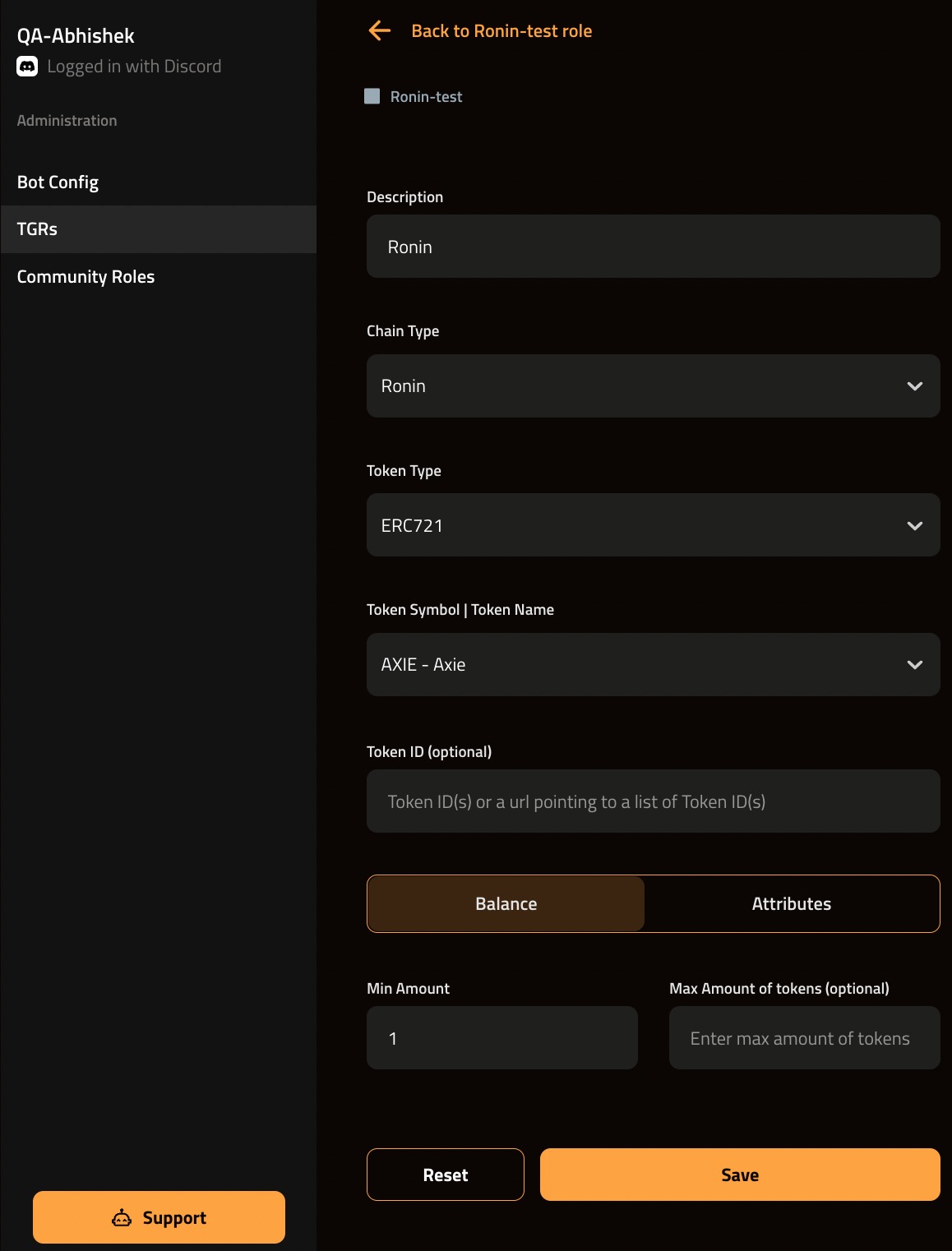
Task: Click the Min Amount field
Action: 501,1038
